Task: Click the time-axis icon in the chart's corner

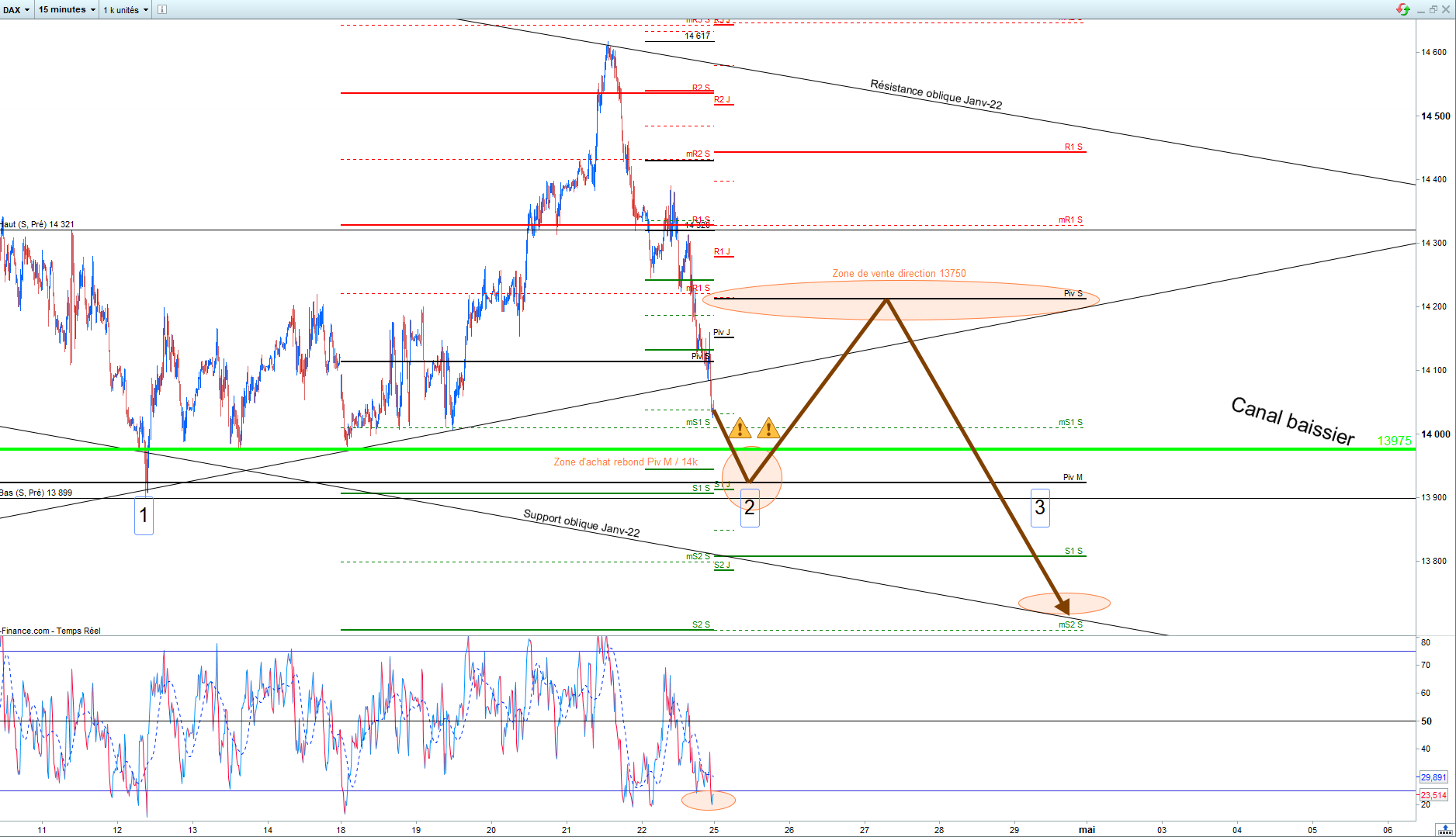Action: (x=1445, y=830)
